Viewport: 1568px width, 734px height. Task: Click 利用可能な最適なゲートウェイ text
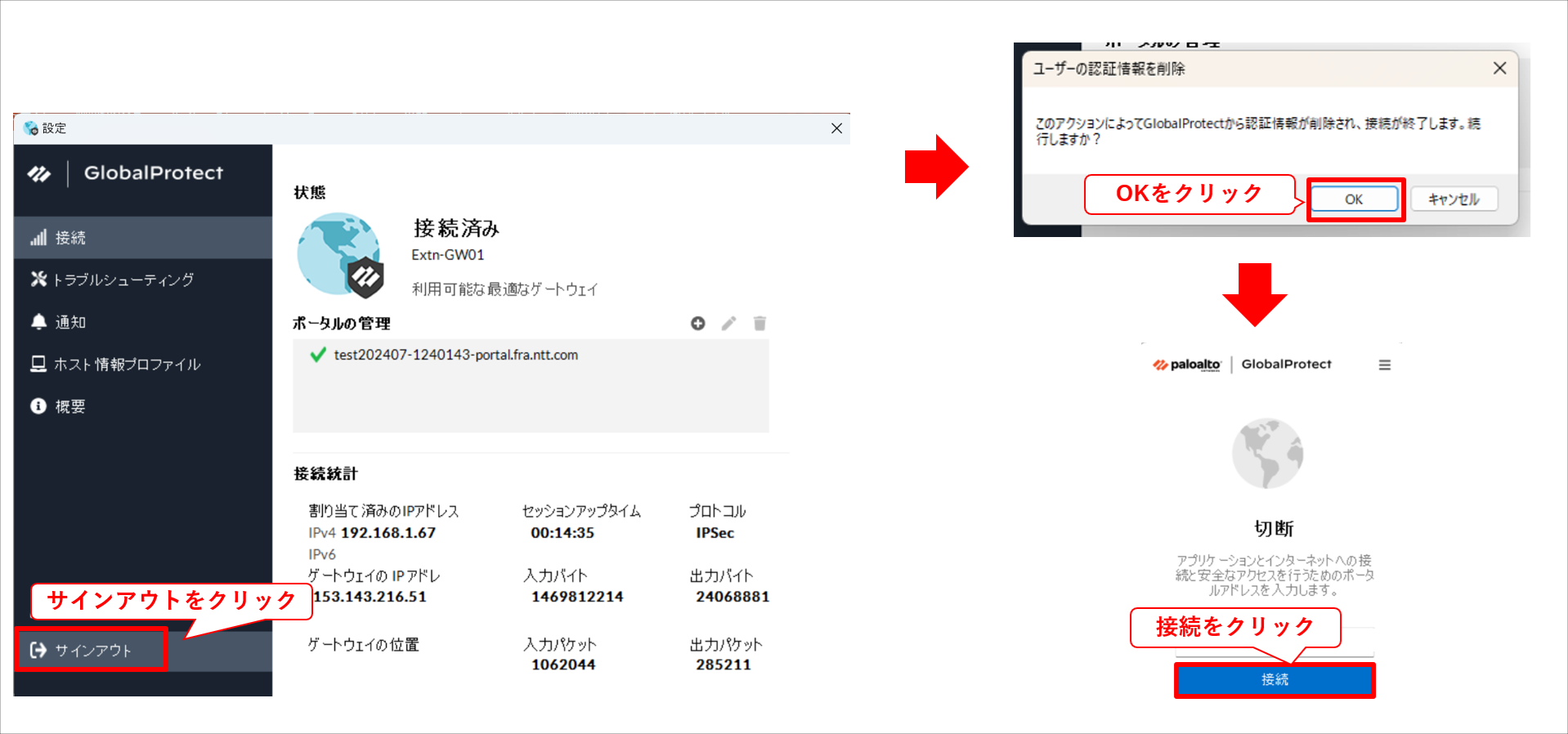(x=504, y=289)
